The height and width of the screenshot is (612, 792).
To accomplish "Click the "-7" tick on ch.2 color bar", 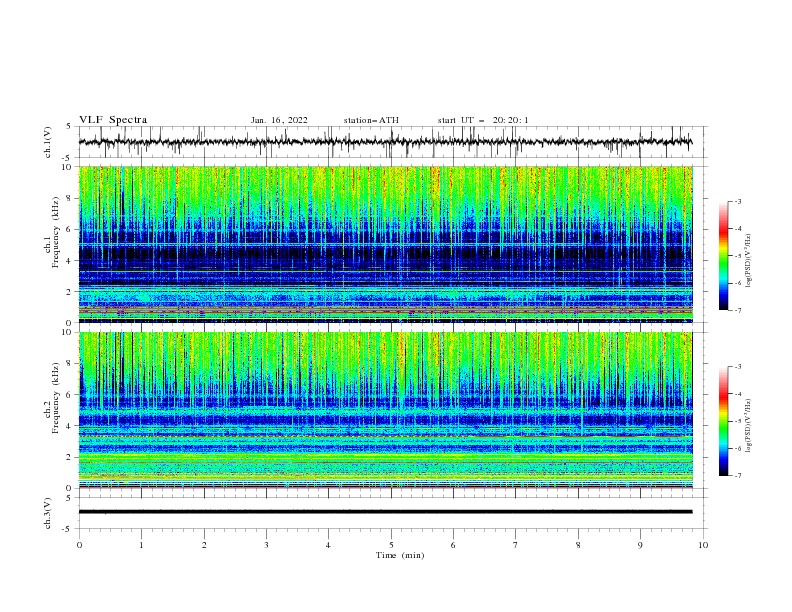I will click(738, 476).
